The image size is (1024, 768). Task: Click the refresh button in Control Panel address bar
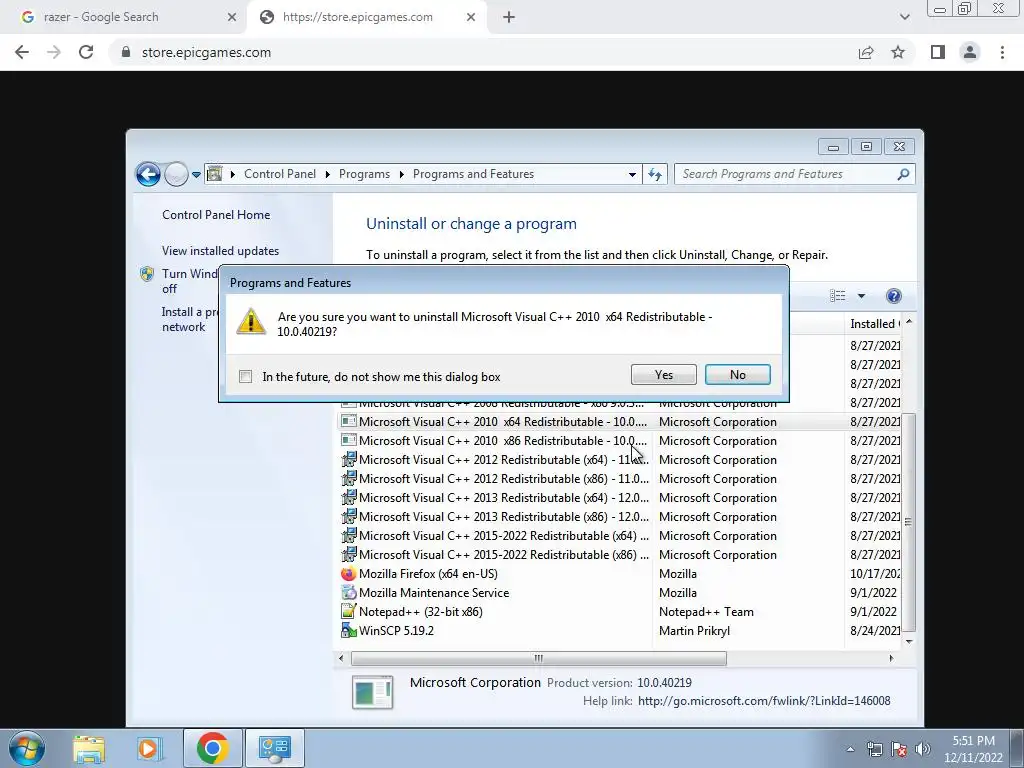click(x=655, y=174)
